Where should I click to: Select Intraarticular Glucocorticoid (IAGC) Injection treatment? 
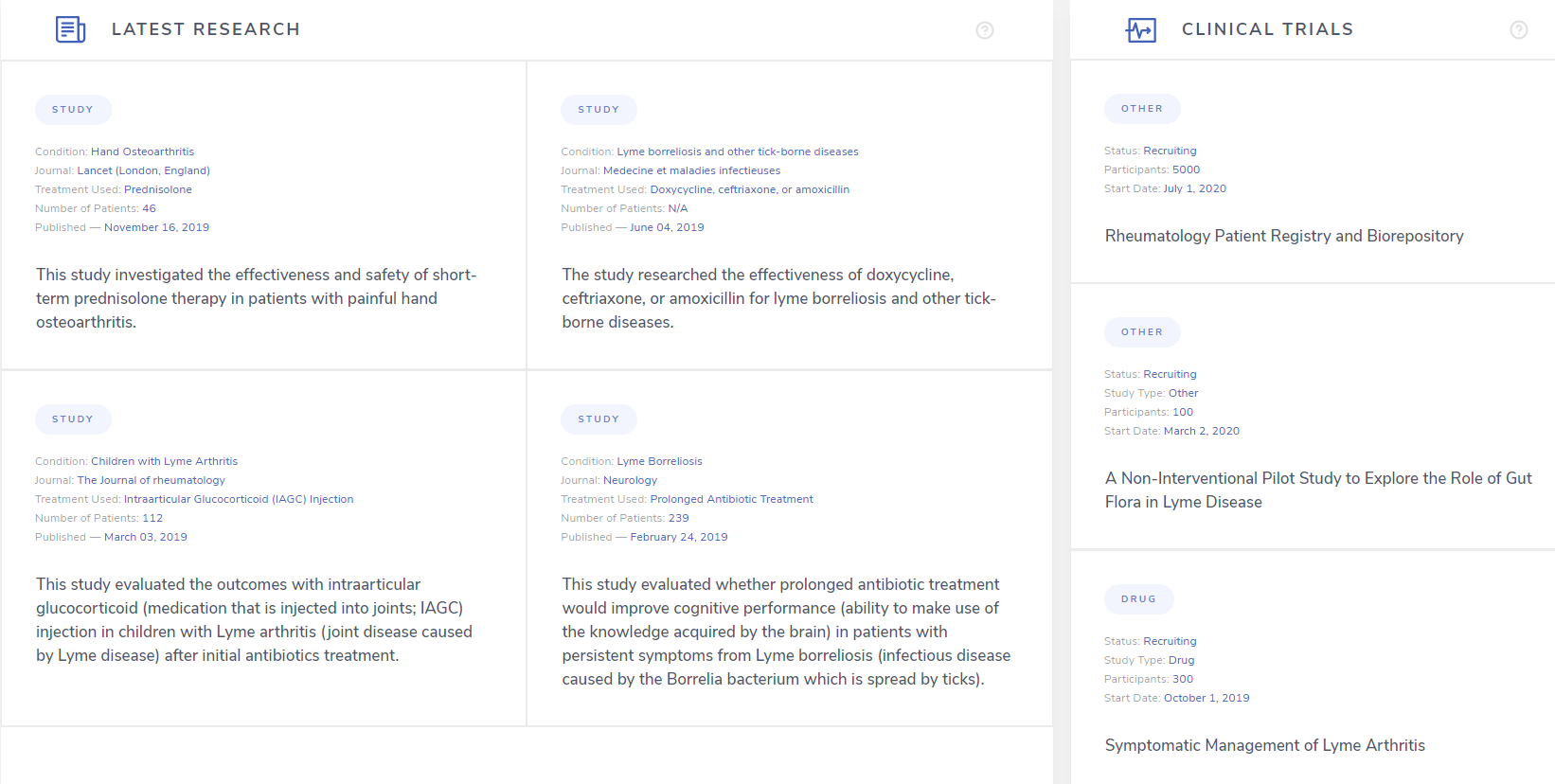(239, 499)
